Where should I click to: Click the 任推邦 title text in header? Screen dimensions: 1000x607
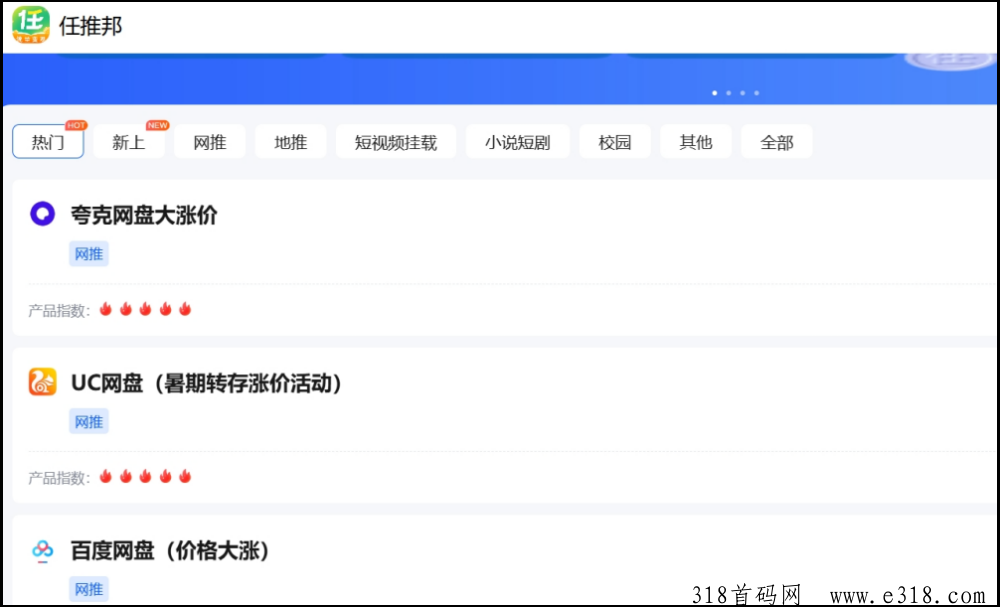tap(91, 26)
